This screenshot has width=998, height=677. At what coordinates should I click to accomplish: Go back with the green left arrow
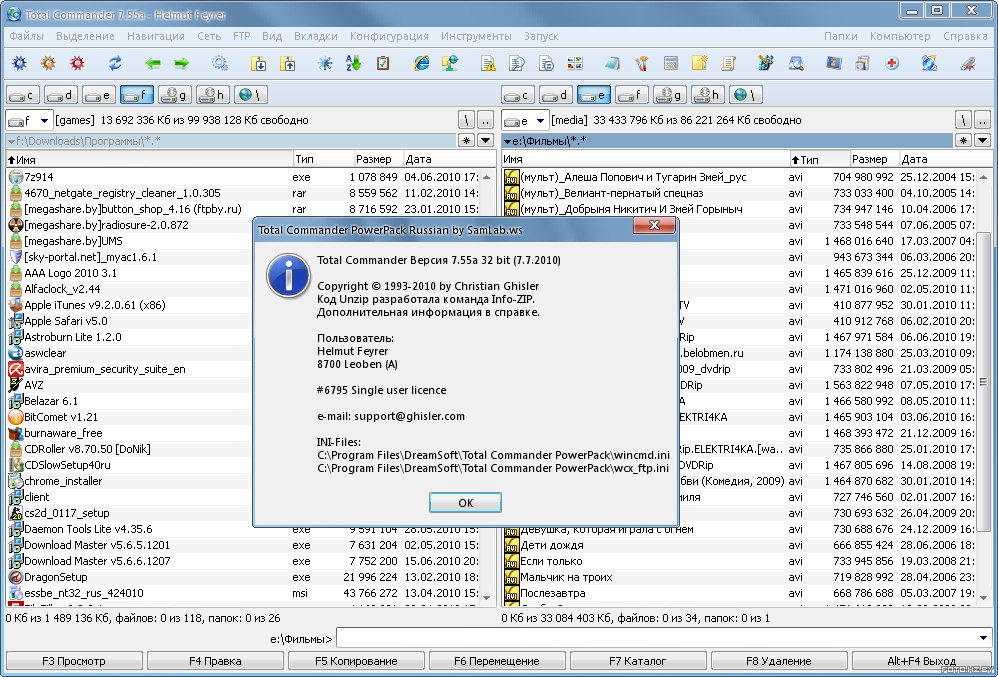[153, 63]
